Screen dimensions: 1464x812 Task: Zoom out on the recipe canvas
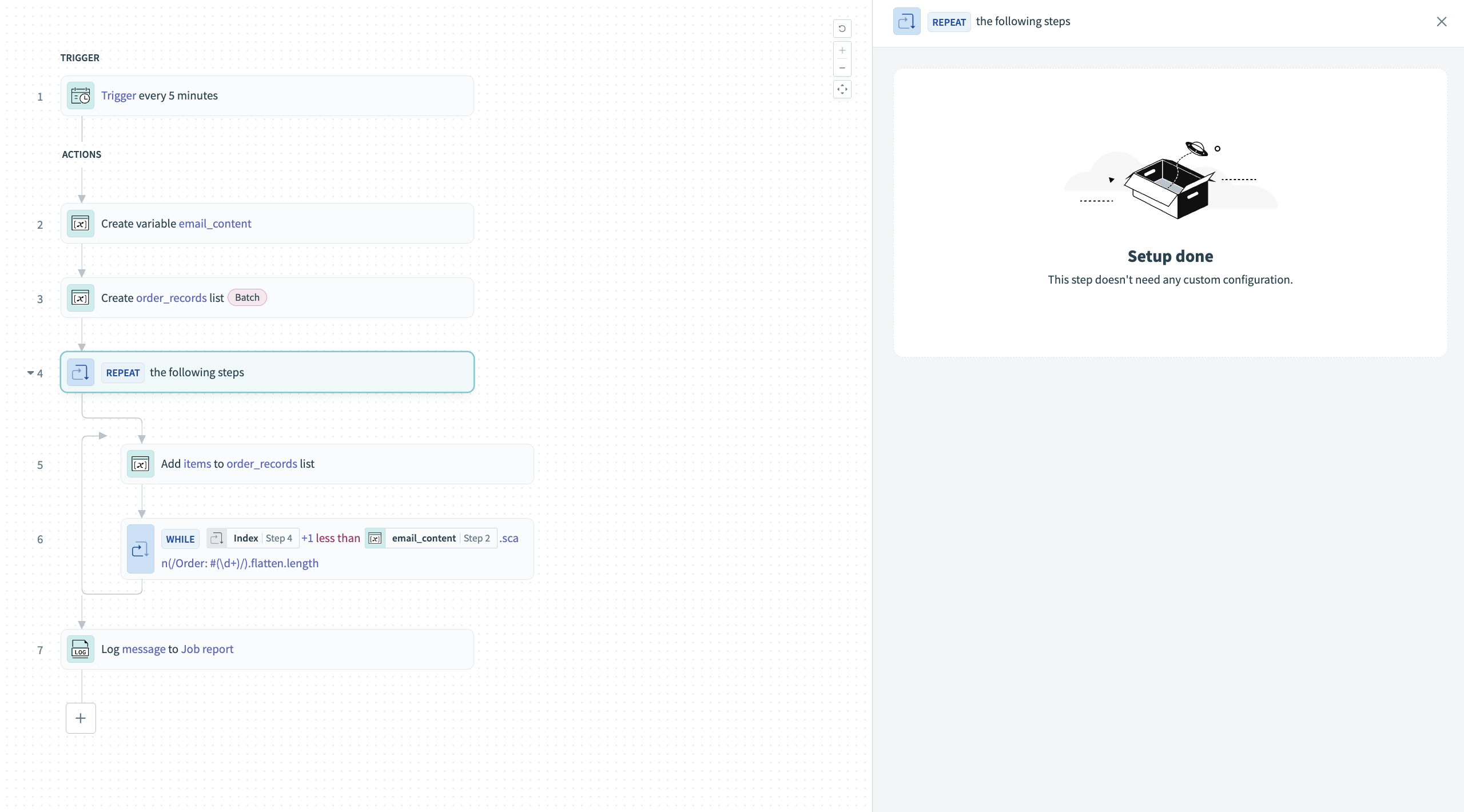842,68
